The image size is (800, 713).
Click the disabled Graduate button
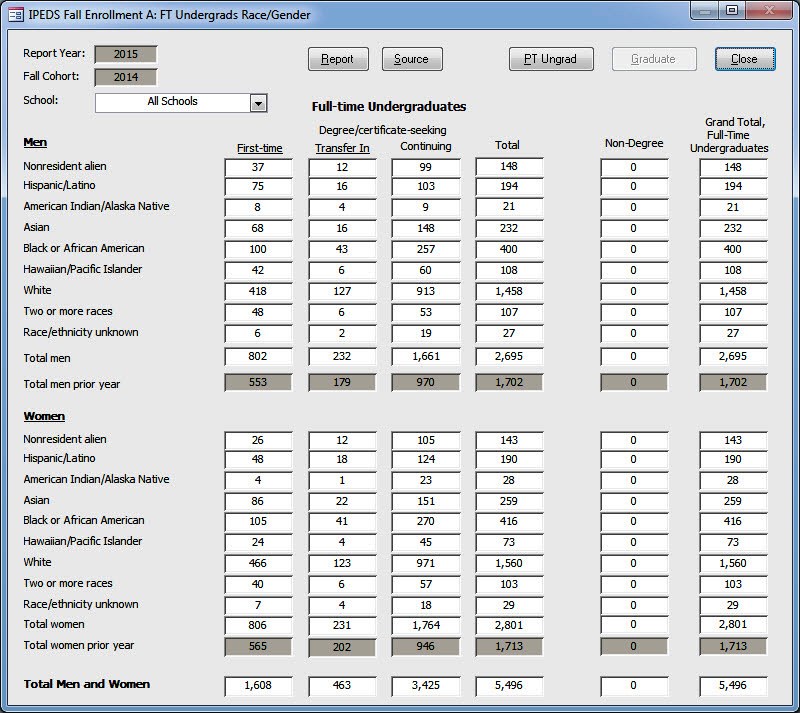[x=654, y=59]
